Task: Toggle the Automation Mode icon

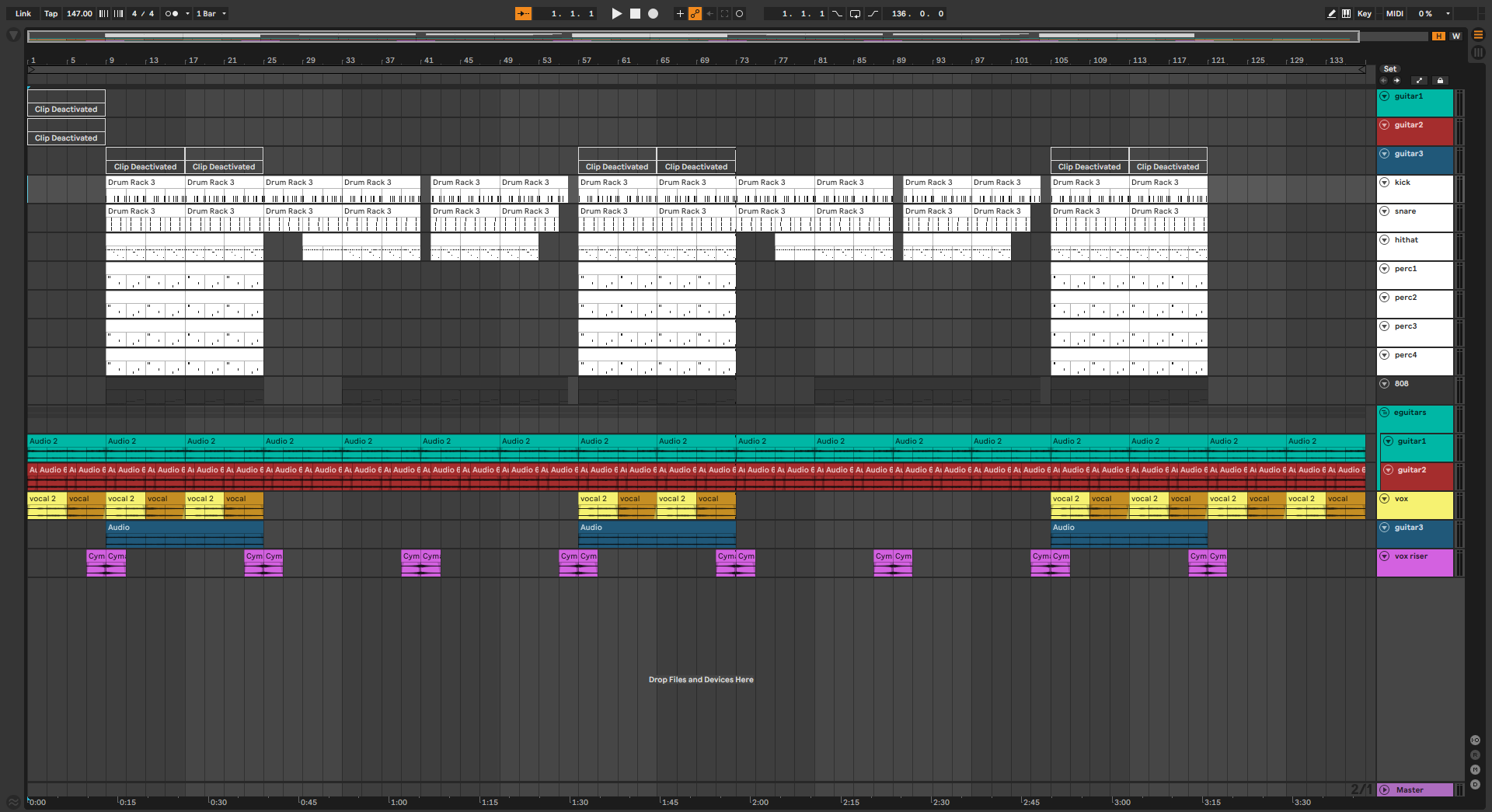Action: 1419,81
